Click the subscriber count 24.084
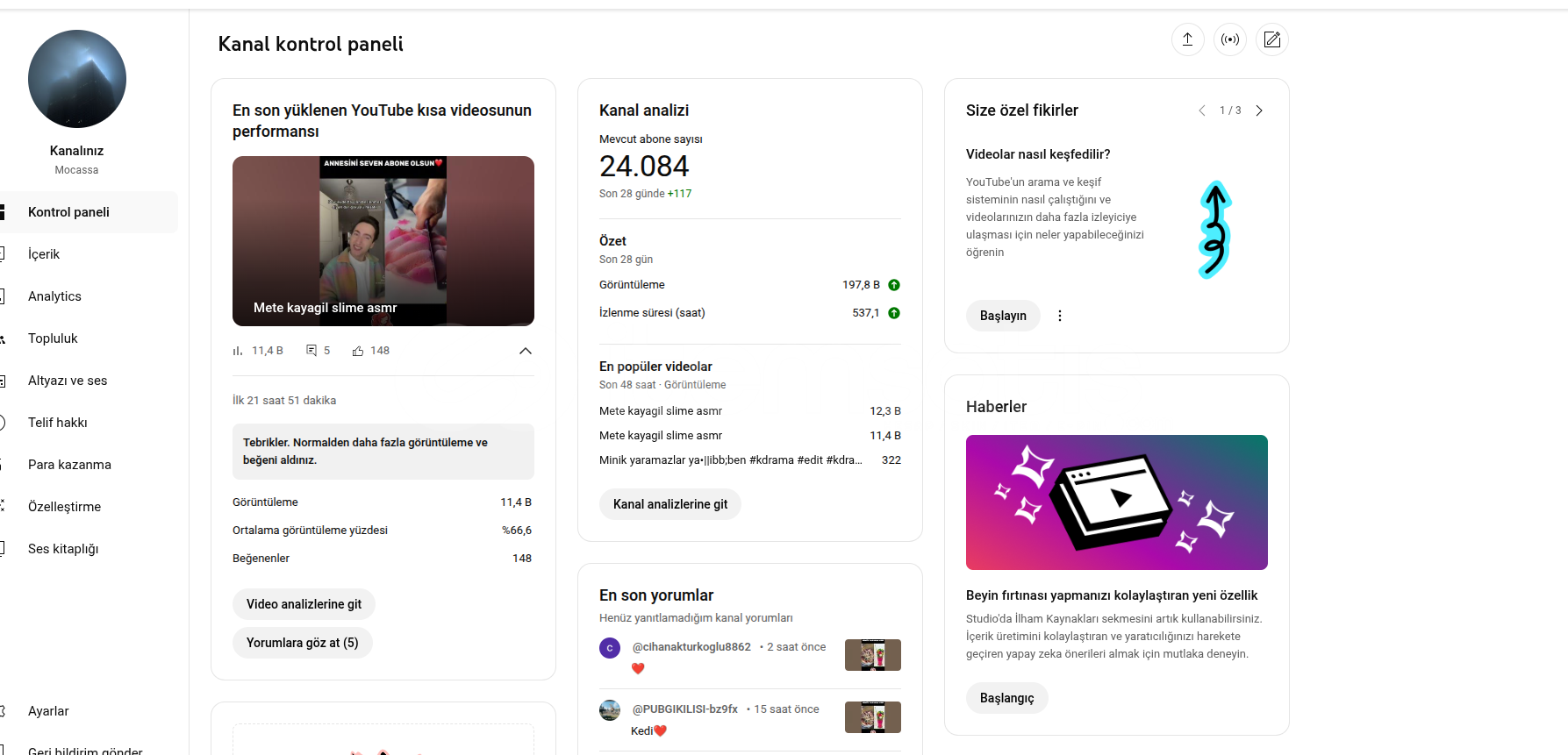 click(x=644, y=166)
